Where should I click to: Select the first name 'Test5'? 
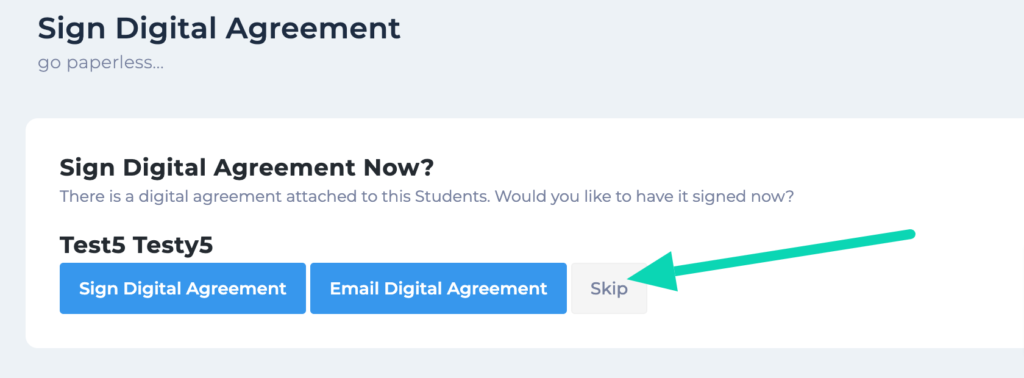[x=93, y=245]
